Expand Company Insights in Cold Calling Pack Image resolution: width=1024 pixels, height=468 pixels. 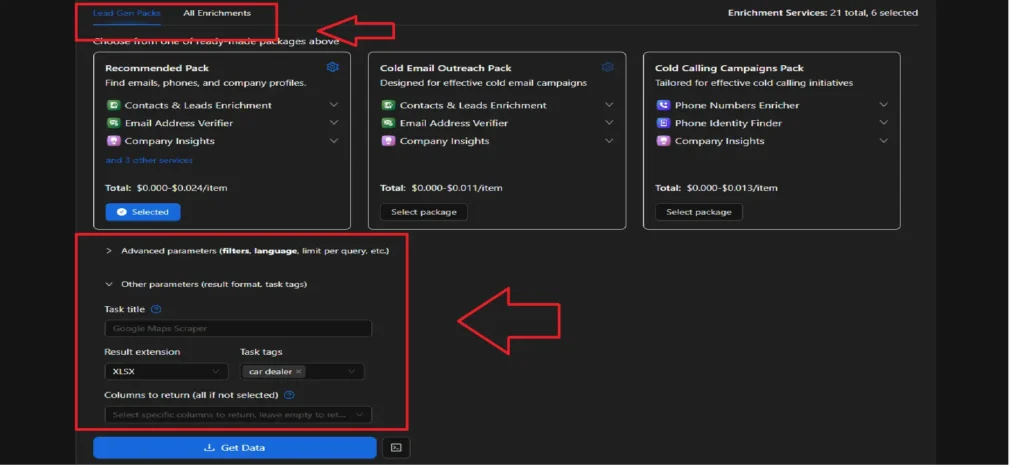point(884,141)
